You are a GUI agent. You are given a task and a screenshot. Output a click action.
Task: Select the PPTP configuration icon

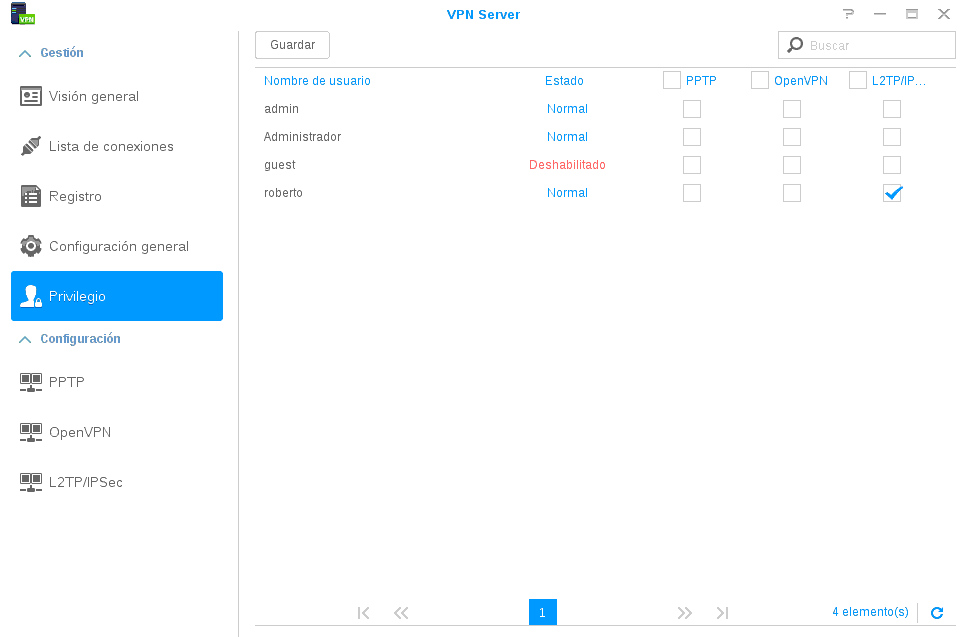(x=31, y=382)
